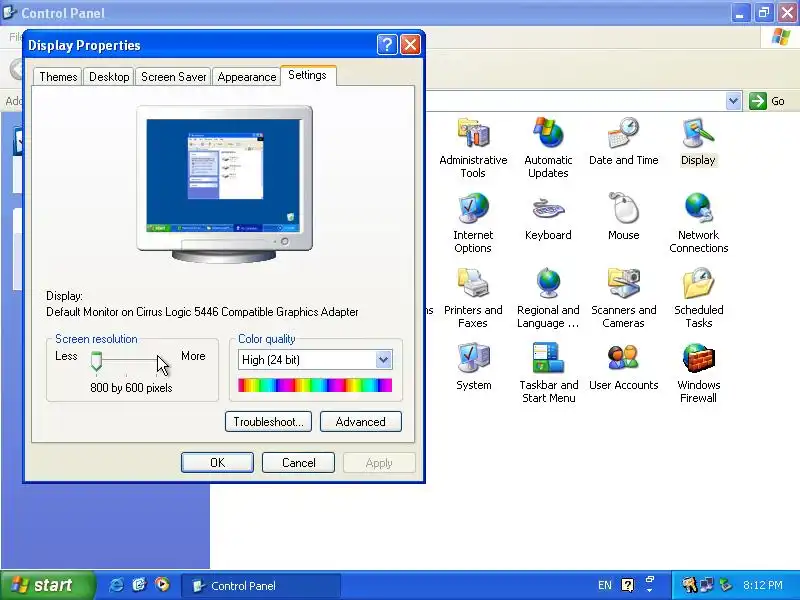Screen dimensions: 800x600
Task: Click the monitor preview image
Action: 224,184
